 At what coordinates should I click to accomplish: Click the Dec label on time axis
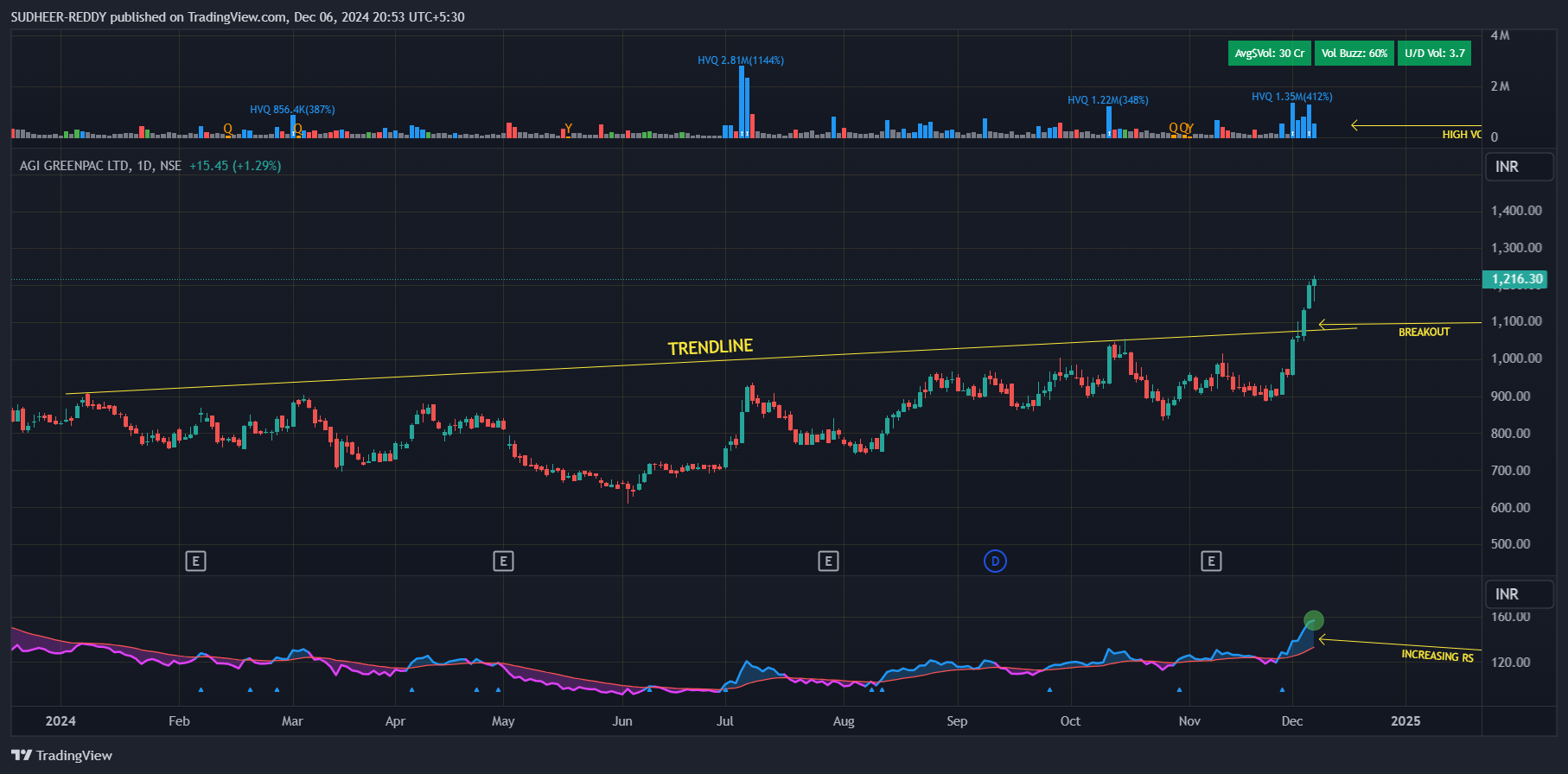1292,721
